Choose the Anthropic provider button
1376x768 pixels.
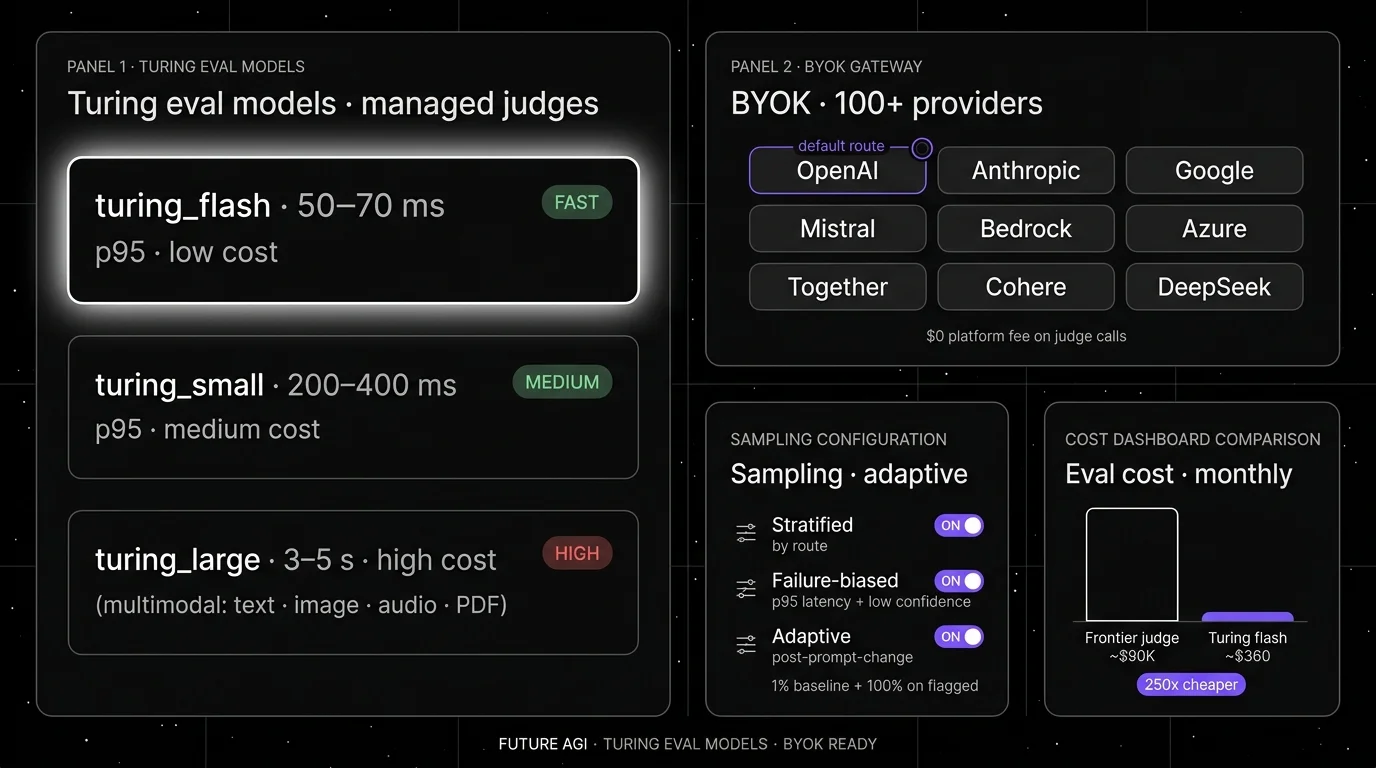[1026, 170]
